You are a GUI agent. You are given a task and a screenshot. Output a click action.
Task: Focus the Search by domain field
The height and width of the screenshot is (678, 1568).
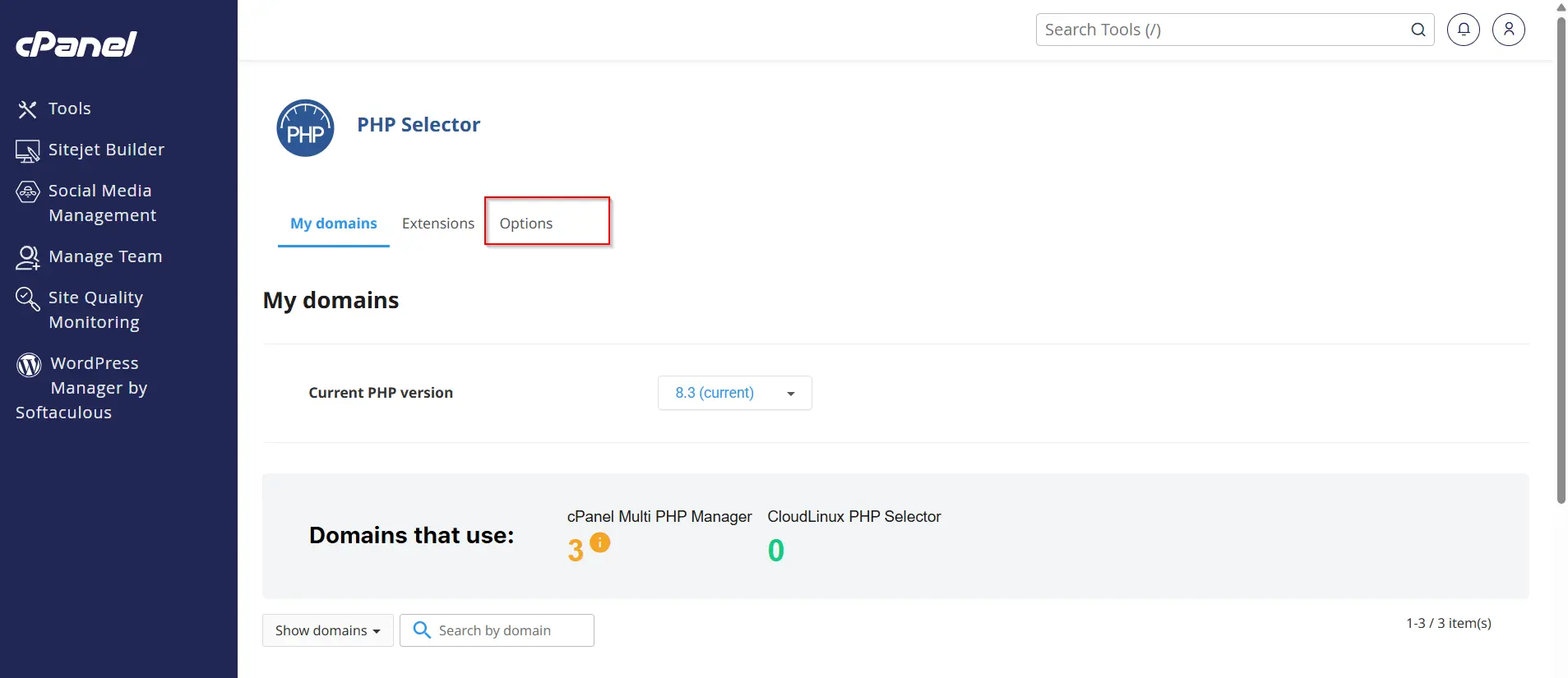497,630
